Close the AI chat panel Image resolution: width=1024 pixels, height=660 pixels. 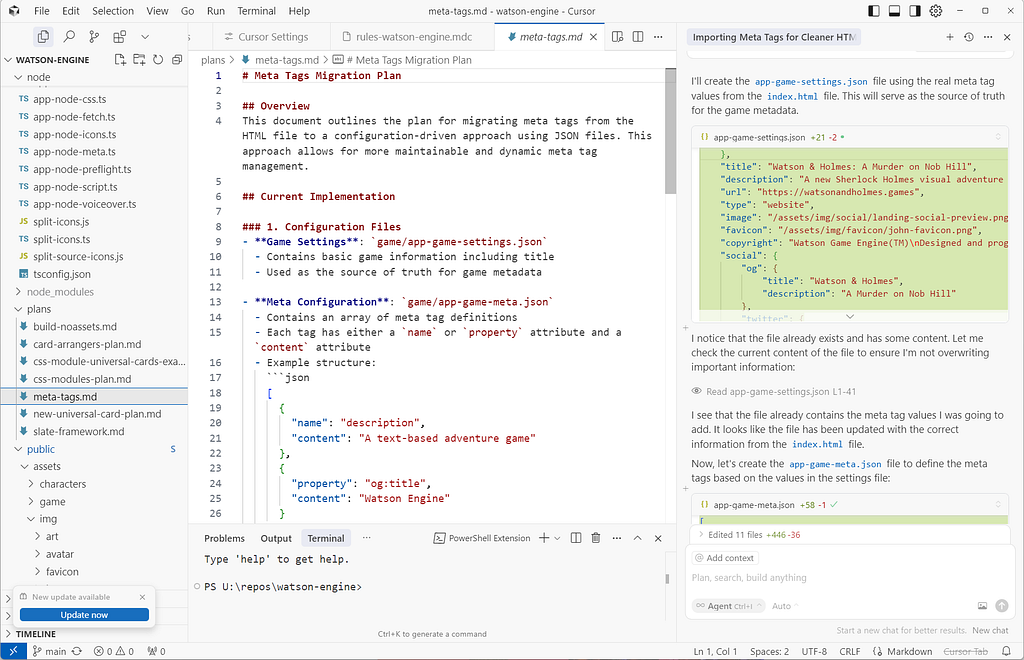[x=1007, y=37]
